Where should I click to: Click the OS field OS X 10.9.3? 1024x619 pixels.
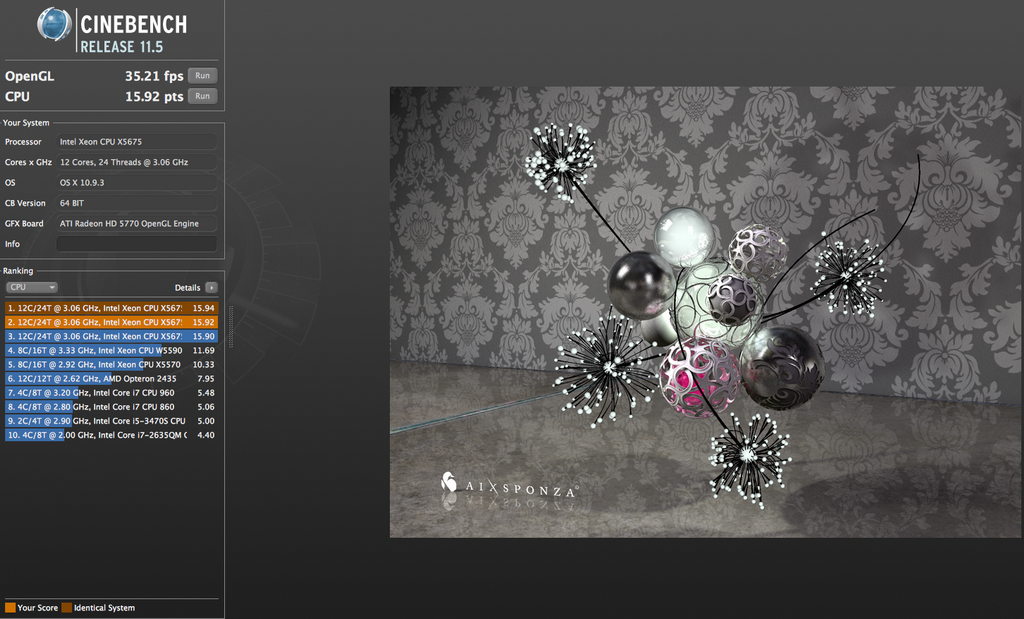(136, 182)
